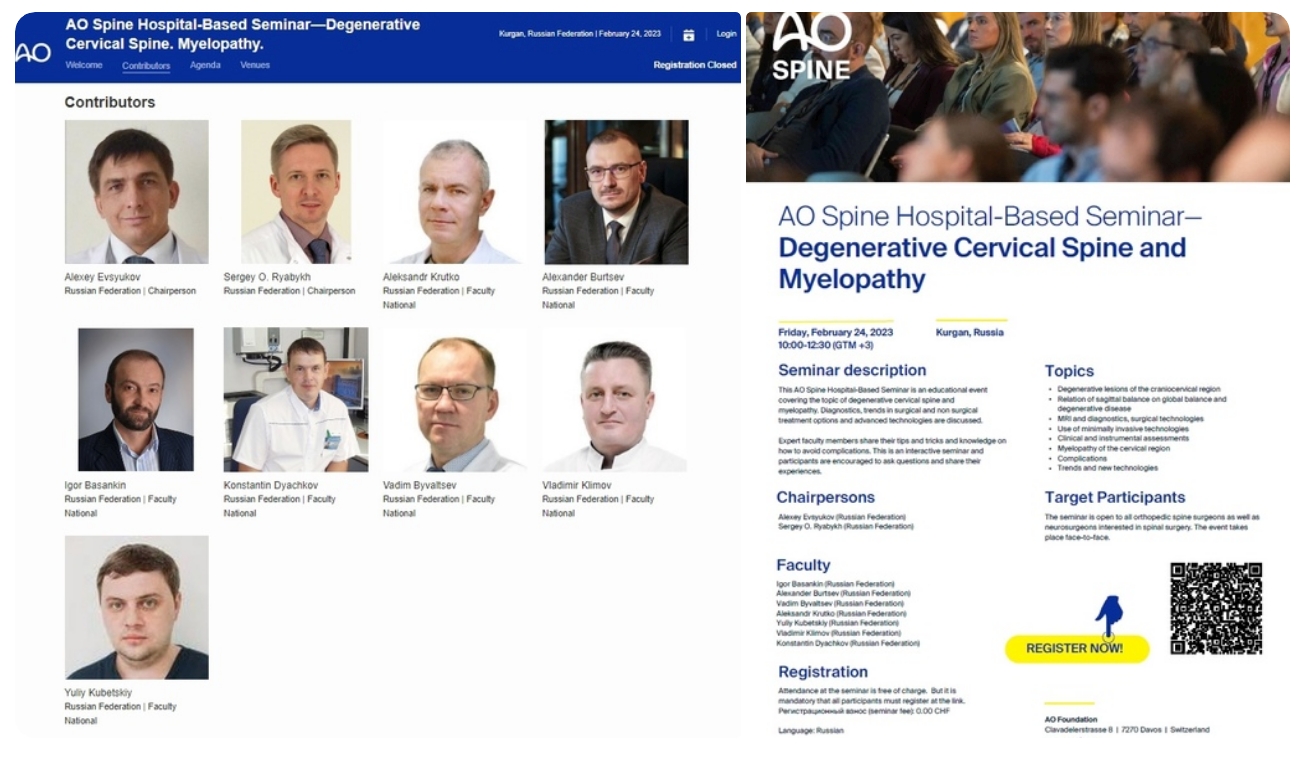
Task: Go to the Venues tab
Action: coord(255,65)
